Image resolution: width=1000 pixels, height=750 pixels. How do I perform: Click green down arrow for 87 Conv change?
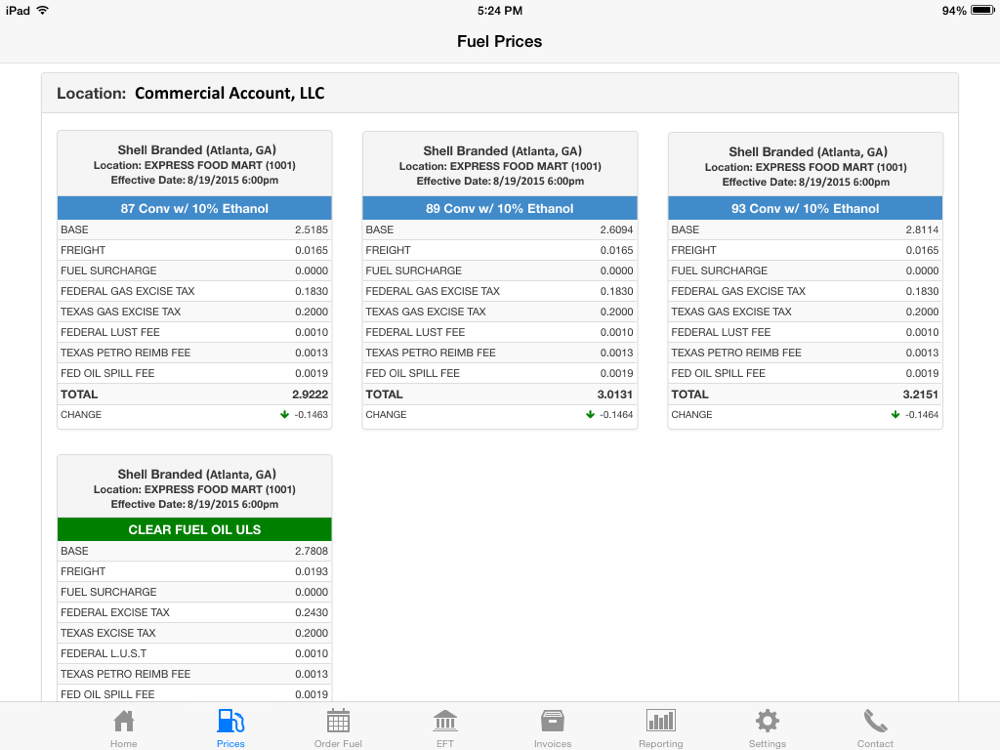pos(284,415)
